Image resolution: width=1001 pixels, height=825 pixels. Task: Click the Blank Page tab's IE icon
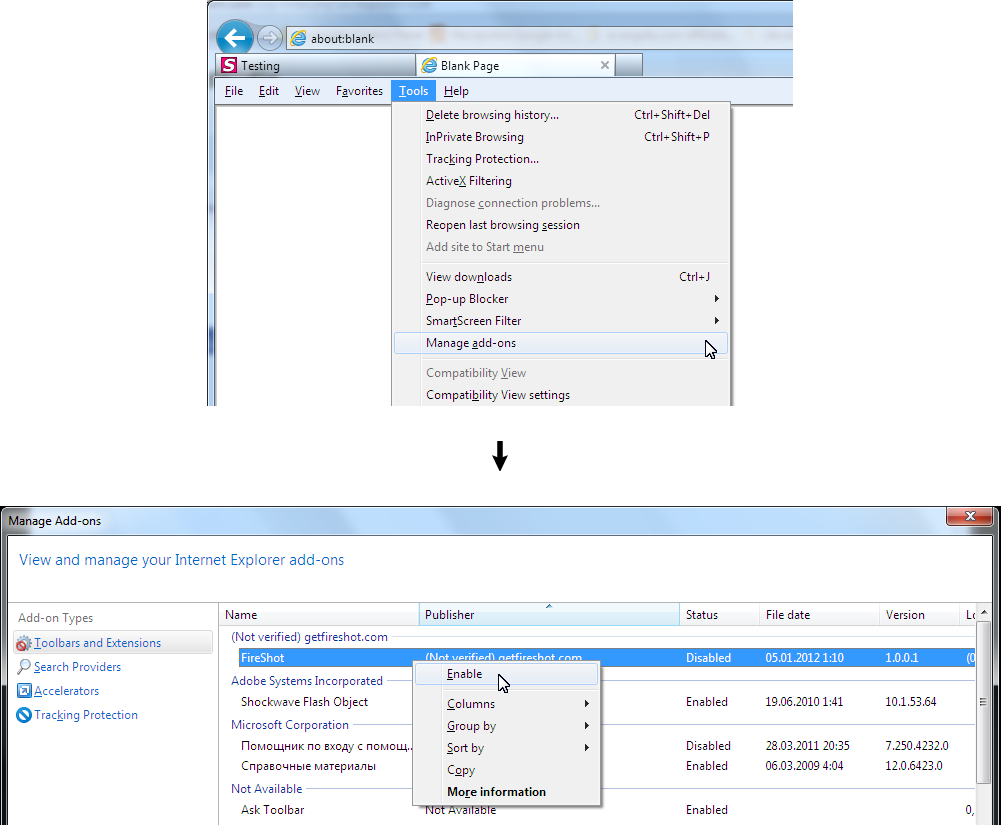pyautogui.click(x=429, y=65)
